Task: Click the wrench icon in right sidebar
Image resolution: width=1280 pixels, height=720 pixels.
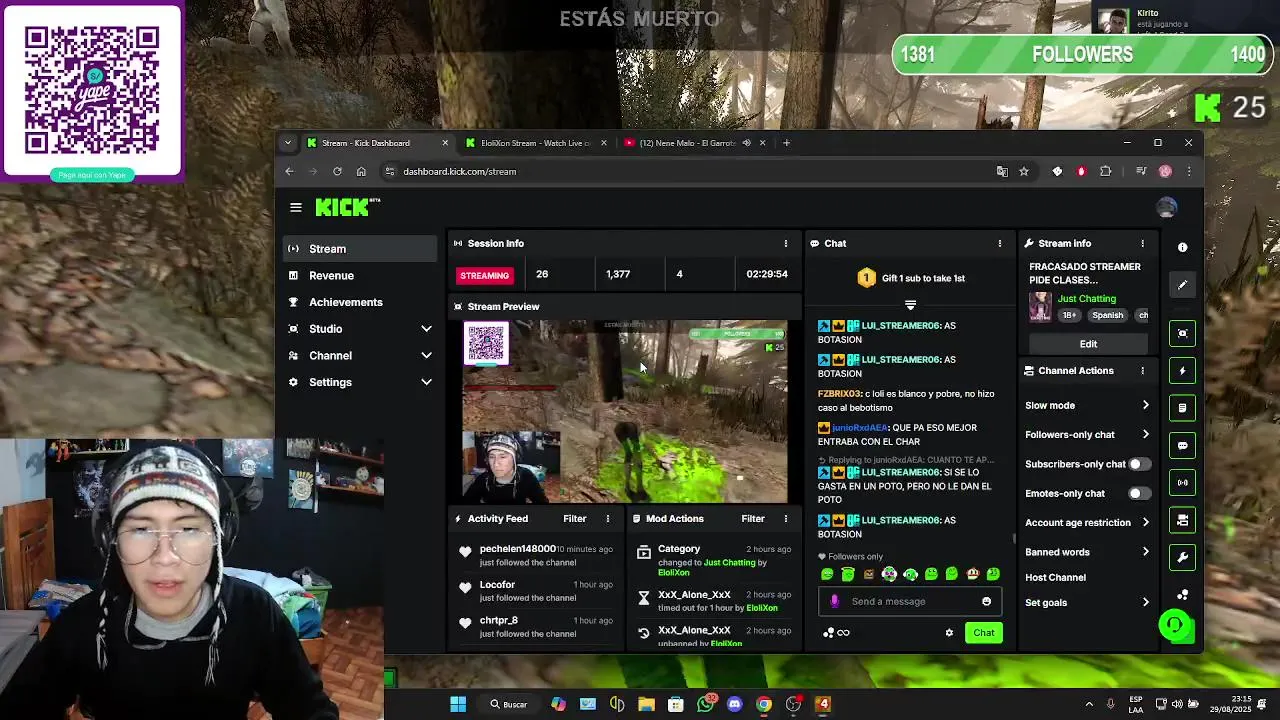Action: [x=1182, y=557]
